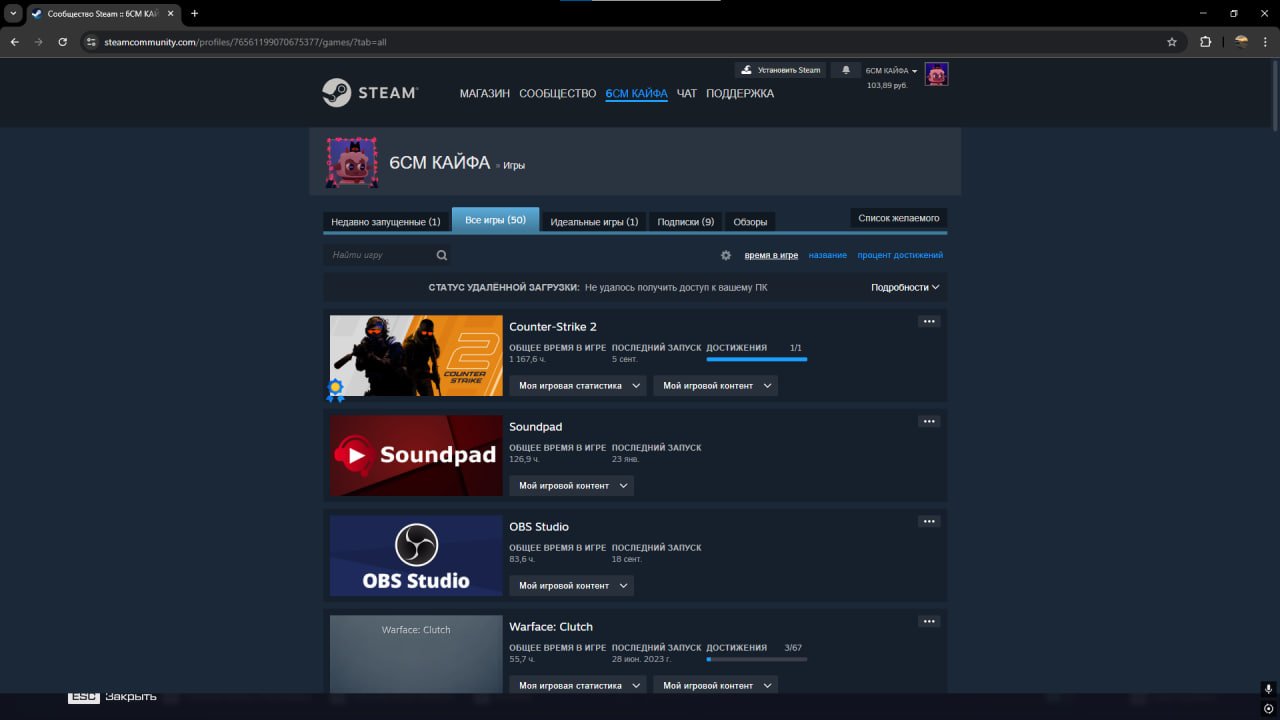Open the 'Подписки (9)' tab

685,221
